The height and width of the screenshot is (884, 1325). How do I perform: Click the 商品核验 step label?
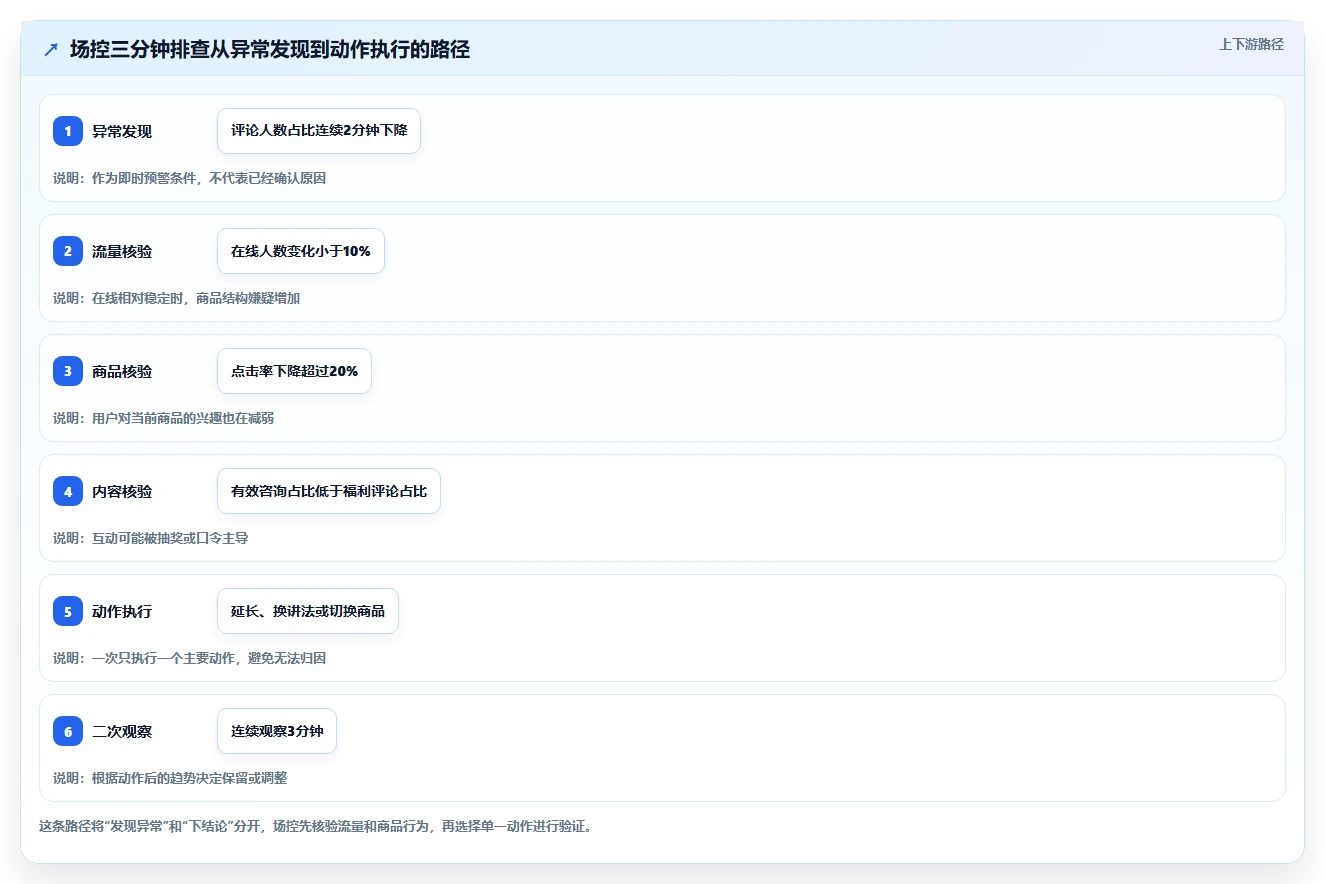pyautogui.click(x=122, y=371)
